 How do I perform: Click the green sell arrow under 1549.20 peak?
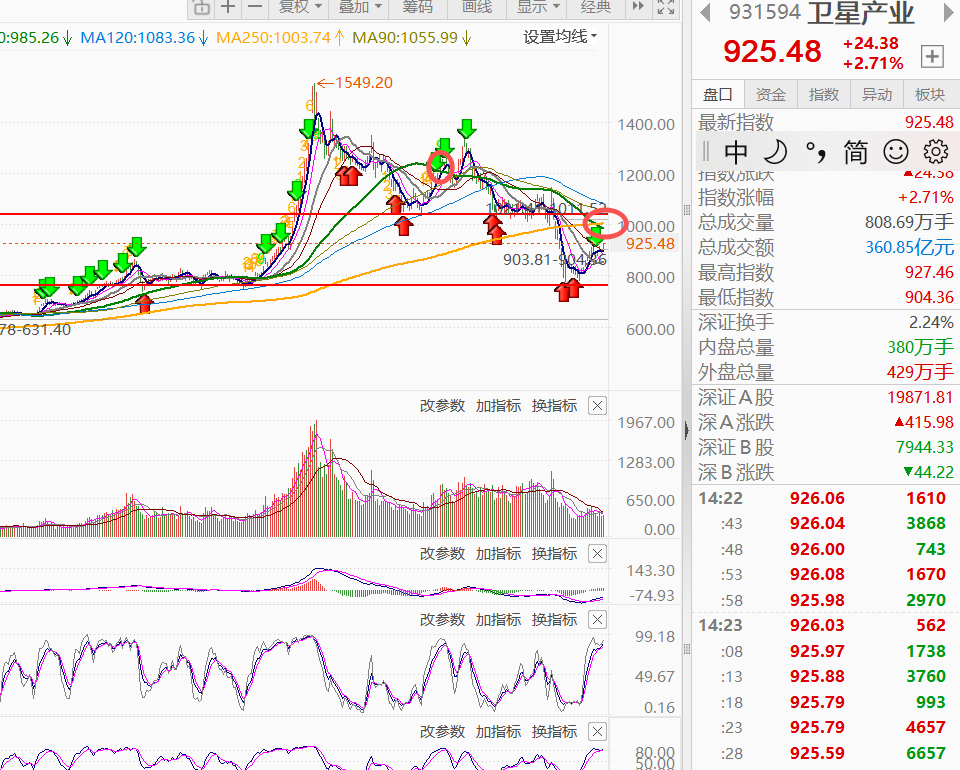[309, 129]
